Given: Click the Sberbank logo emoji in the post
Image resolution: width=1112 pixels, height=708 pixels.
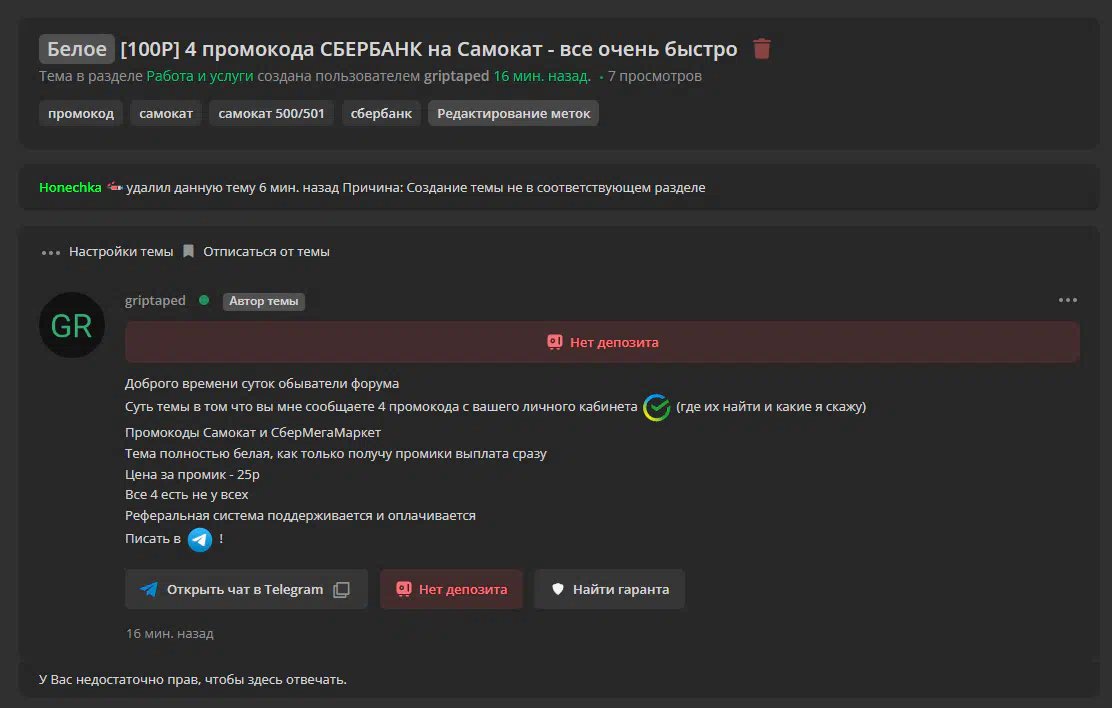Looking at the screenshot, I should (657, 407).
